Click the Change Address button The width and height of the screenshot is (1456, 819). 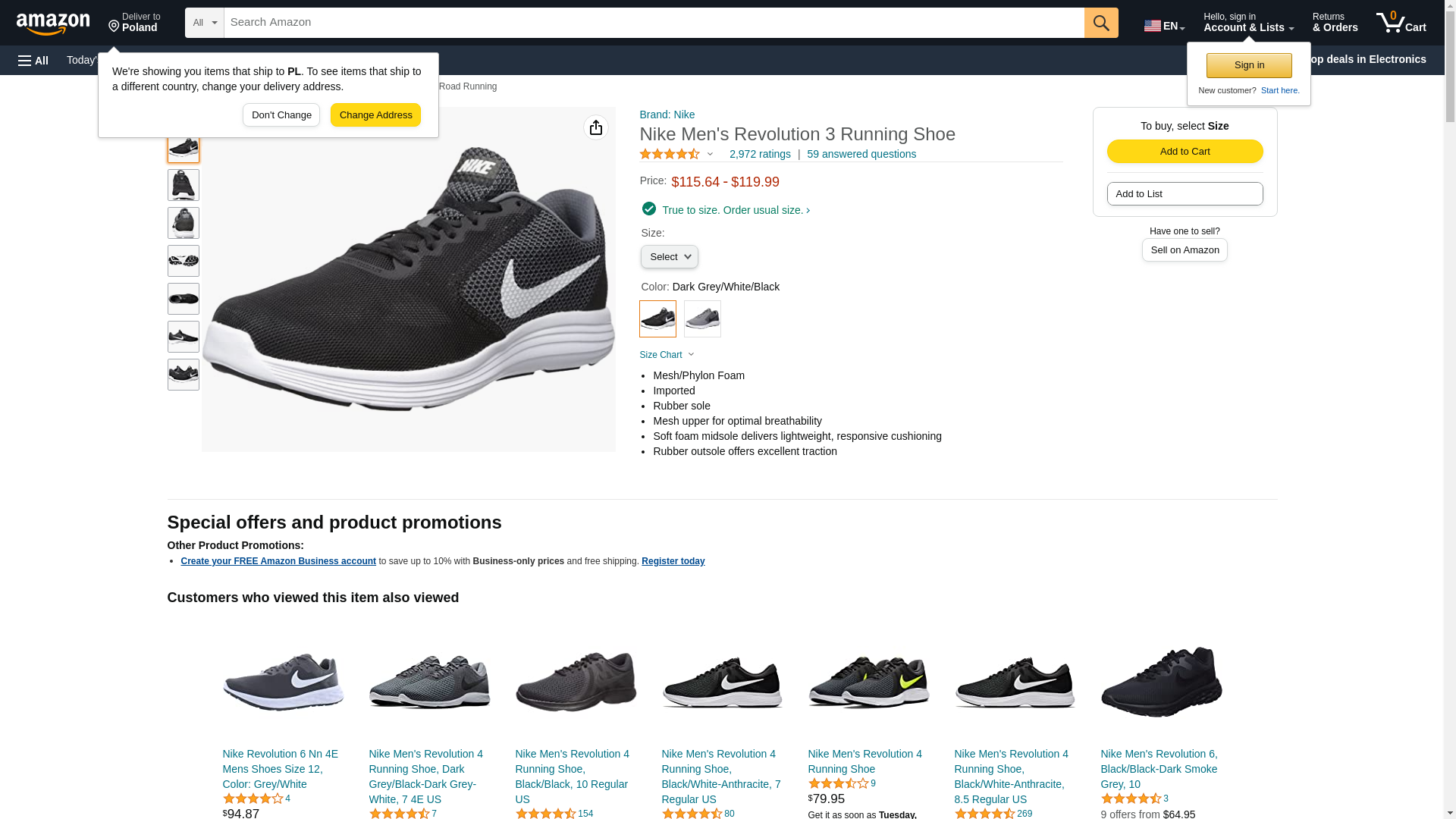coord(375,115)
